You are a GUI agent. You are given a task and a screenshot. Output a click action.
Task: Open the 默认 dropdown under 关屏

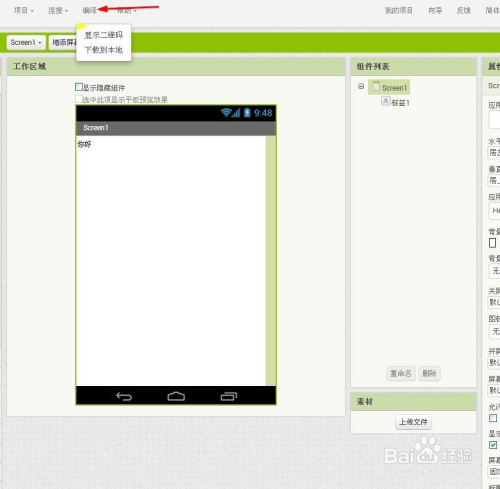494,302
